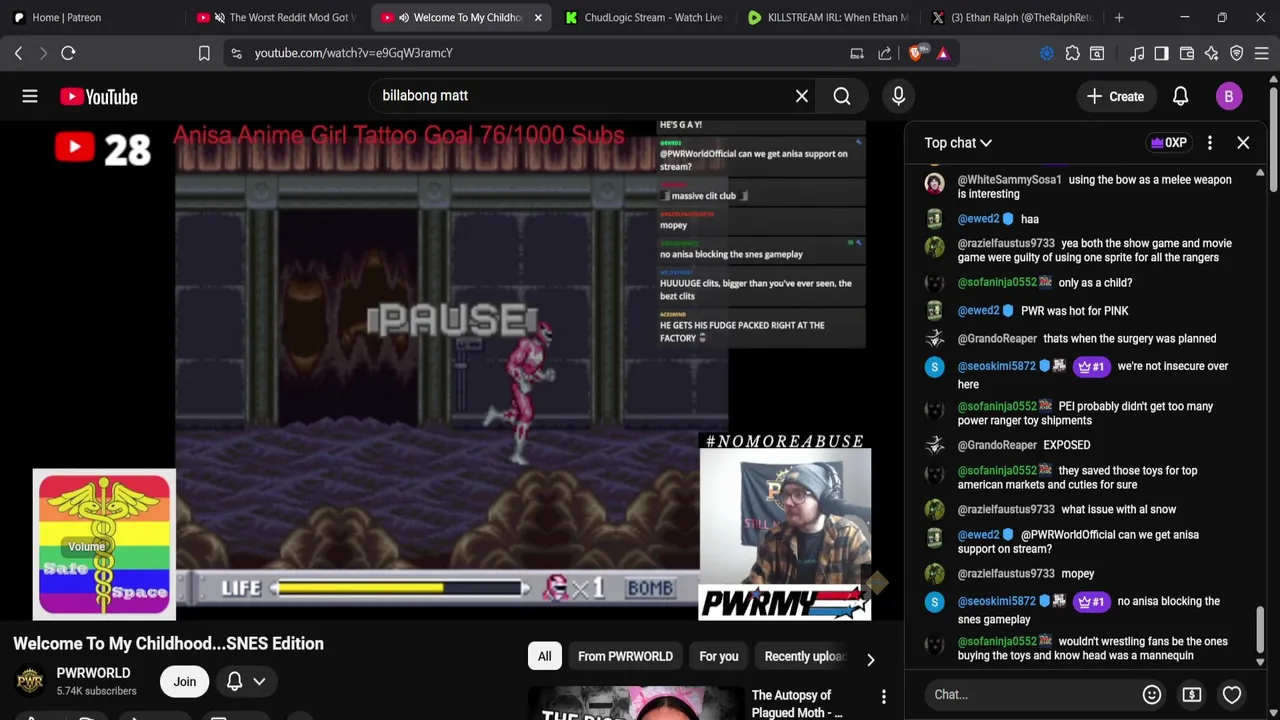Open The Autopsy of Plagued Moth title
Screen dimensions: 1280x720
click(797, 704)
